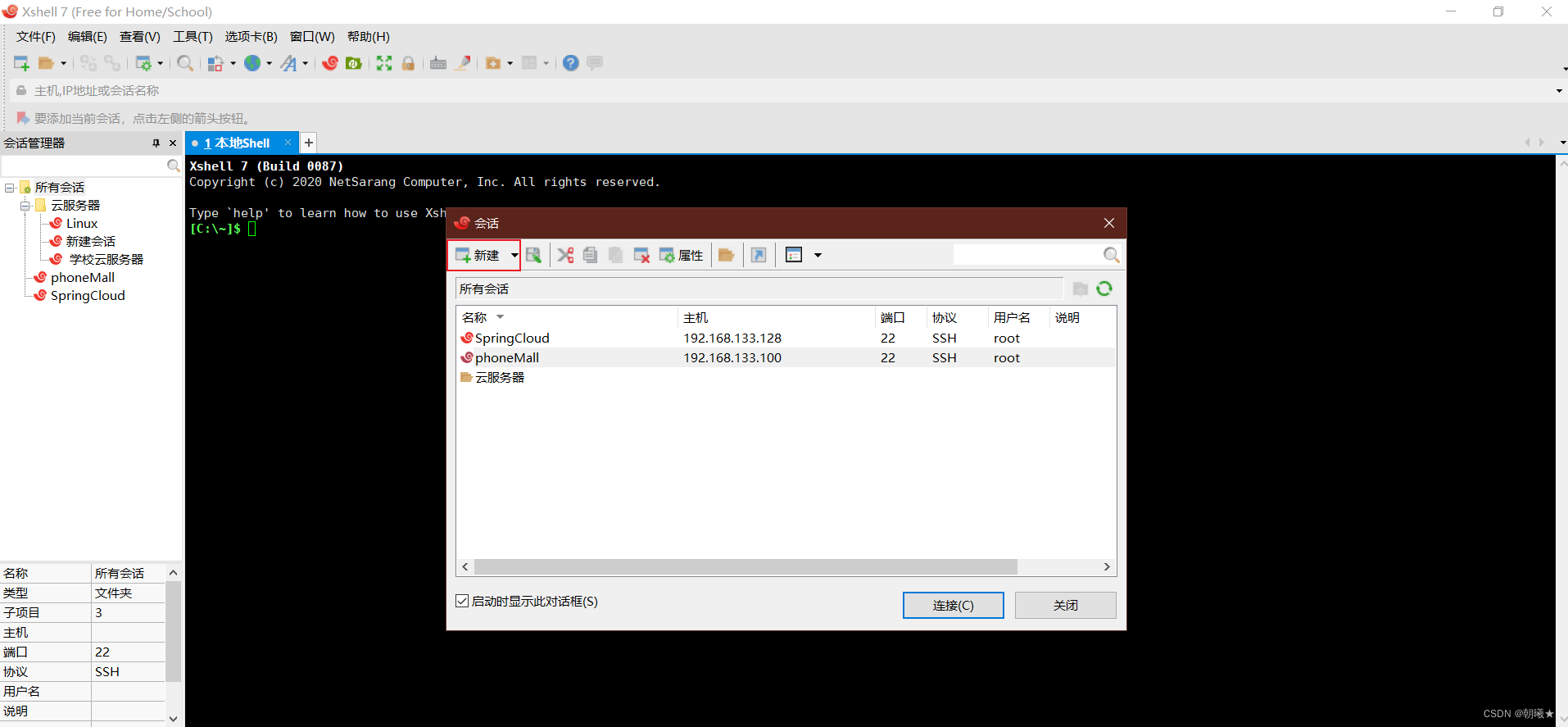Viewport: 1568px width, 727px height.
Task: Open the 窗口(W) menu
Action: pyautogui.click(x=312, y=37)
